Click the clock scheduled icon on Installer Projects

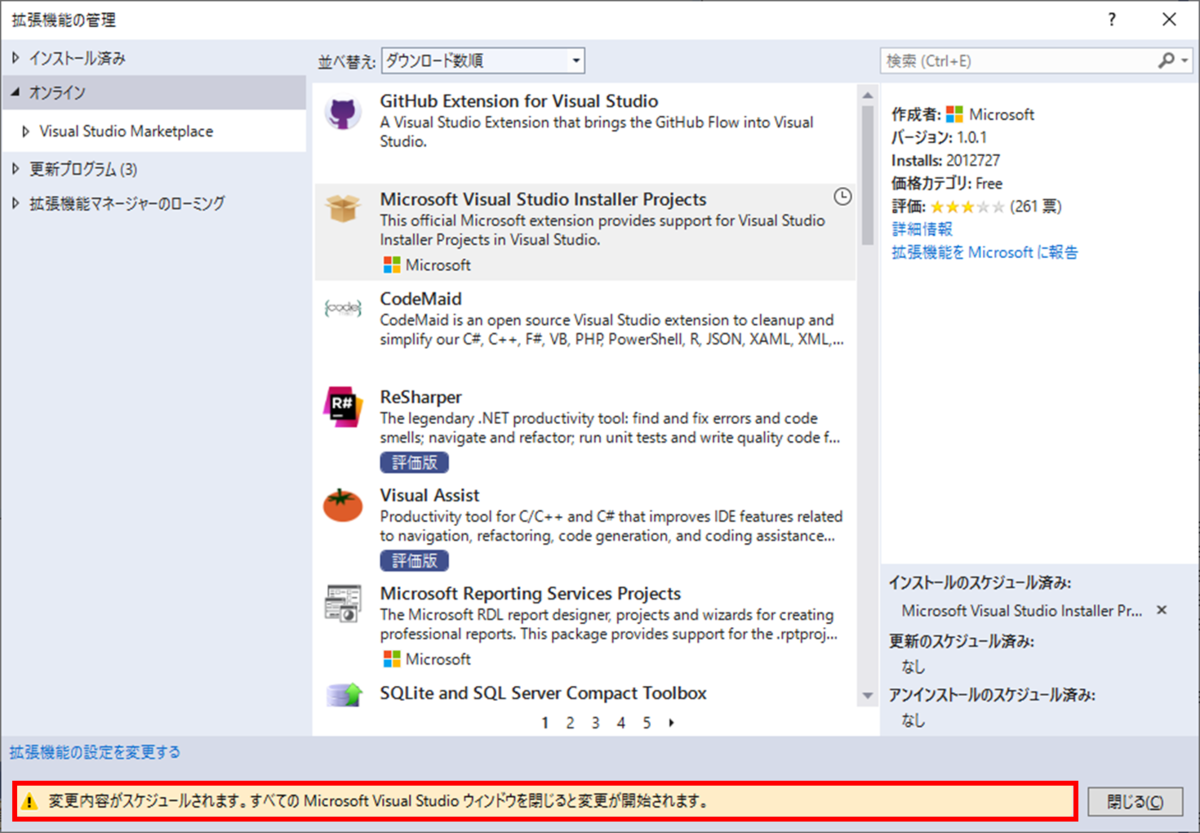[843, 197]
